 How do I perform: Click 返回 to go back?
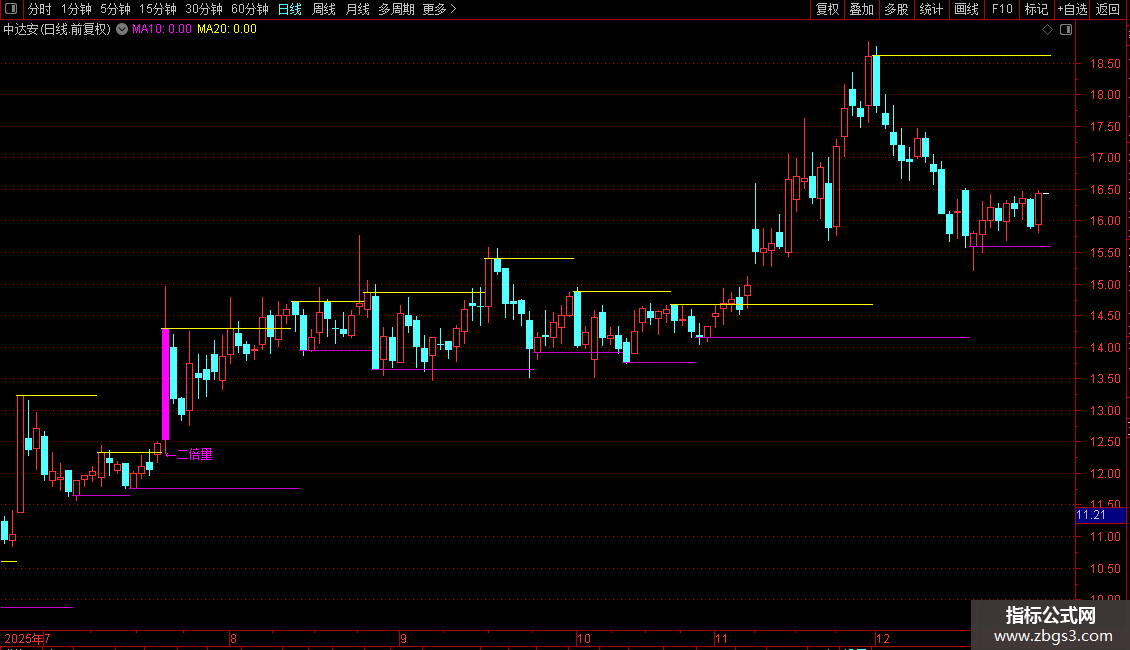(1108, 9)
